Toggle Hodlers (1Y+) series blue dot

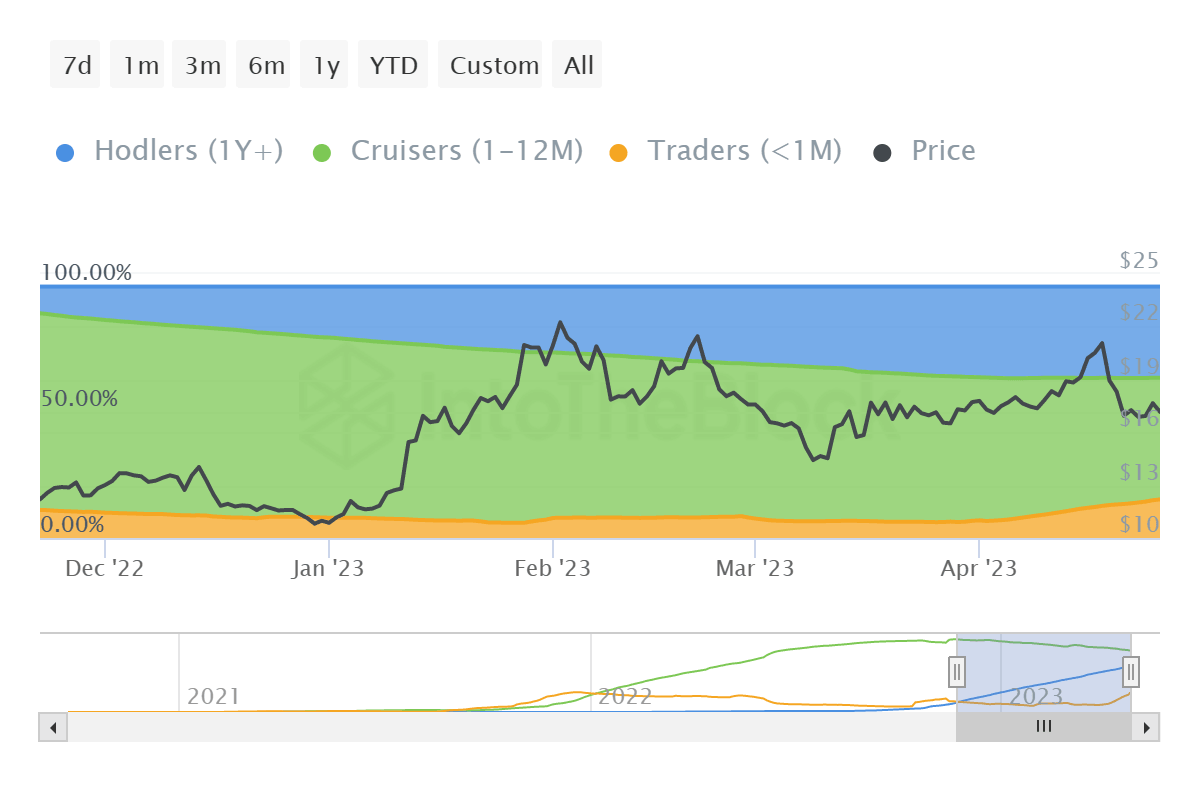[x=65, y=152]
